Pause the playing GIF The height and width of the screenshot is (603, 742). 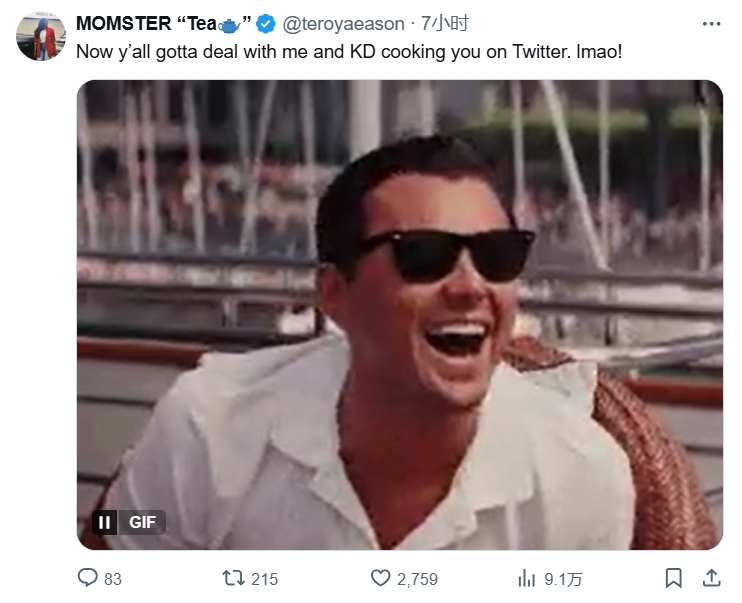[x=104, y=522]
